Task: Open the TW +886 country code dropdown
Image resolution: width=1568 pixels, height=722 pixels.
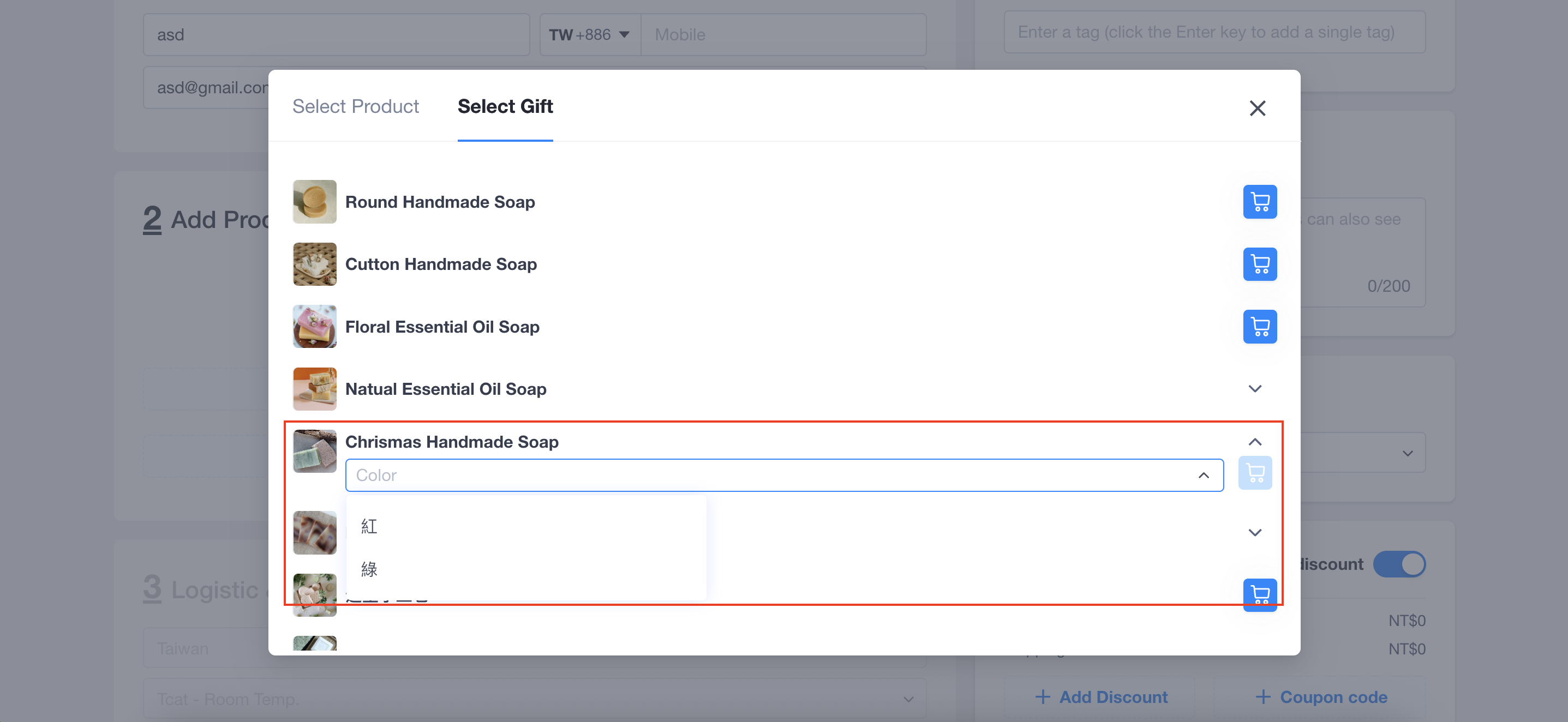Action: (589, 35)
